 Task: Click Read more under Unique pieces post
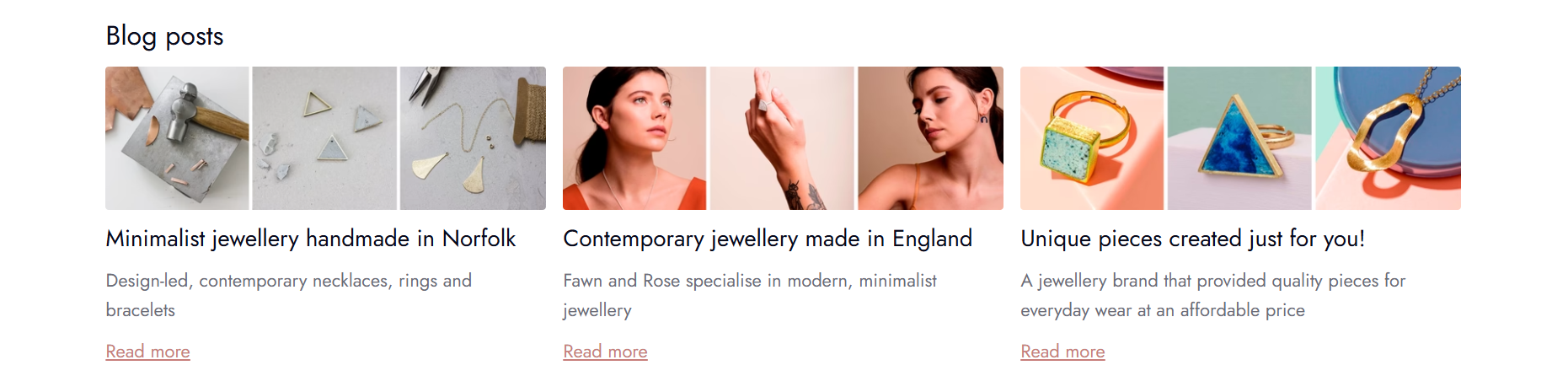[1063, 352]
